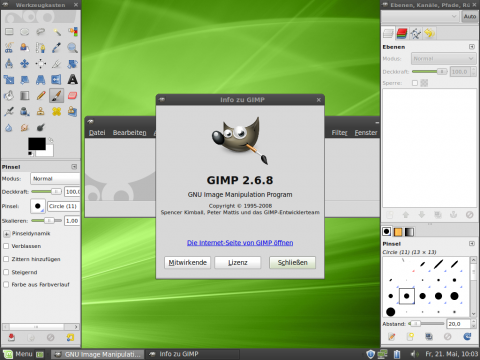
Task: Select the Blend gradient tool
Action: coord(25,96)
